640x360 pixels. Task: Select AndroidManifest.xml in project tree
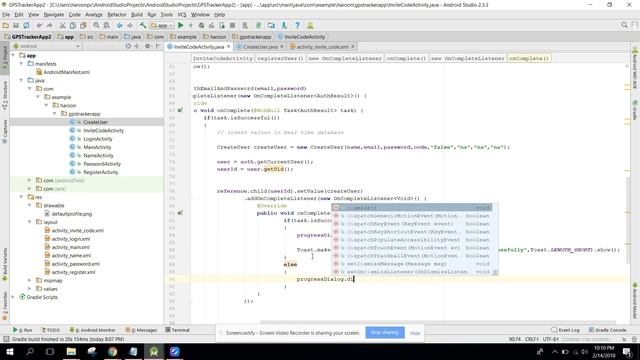coord(66,72)
